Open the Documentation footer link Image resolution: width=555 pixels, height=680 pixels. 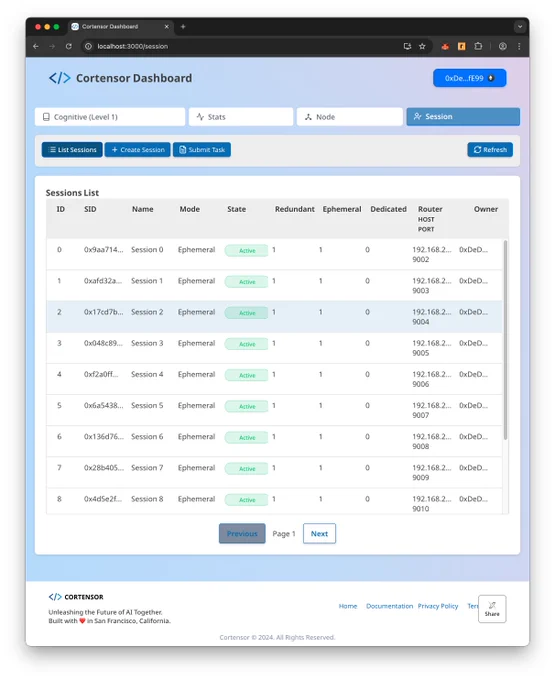[x=389, y=606]
